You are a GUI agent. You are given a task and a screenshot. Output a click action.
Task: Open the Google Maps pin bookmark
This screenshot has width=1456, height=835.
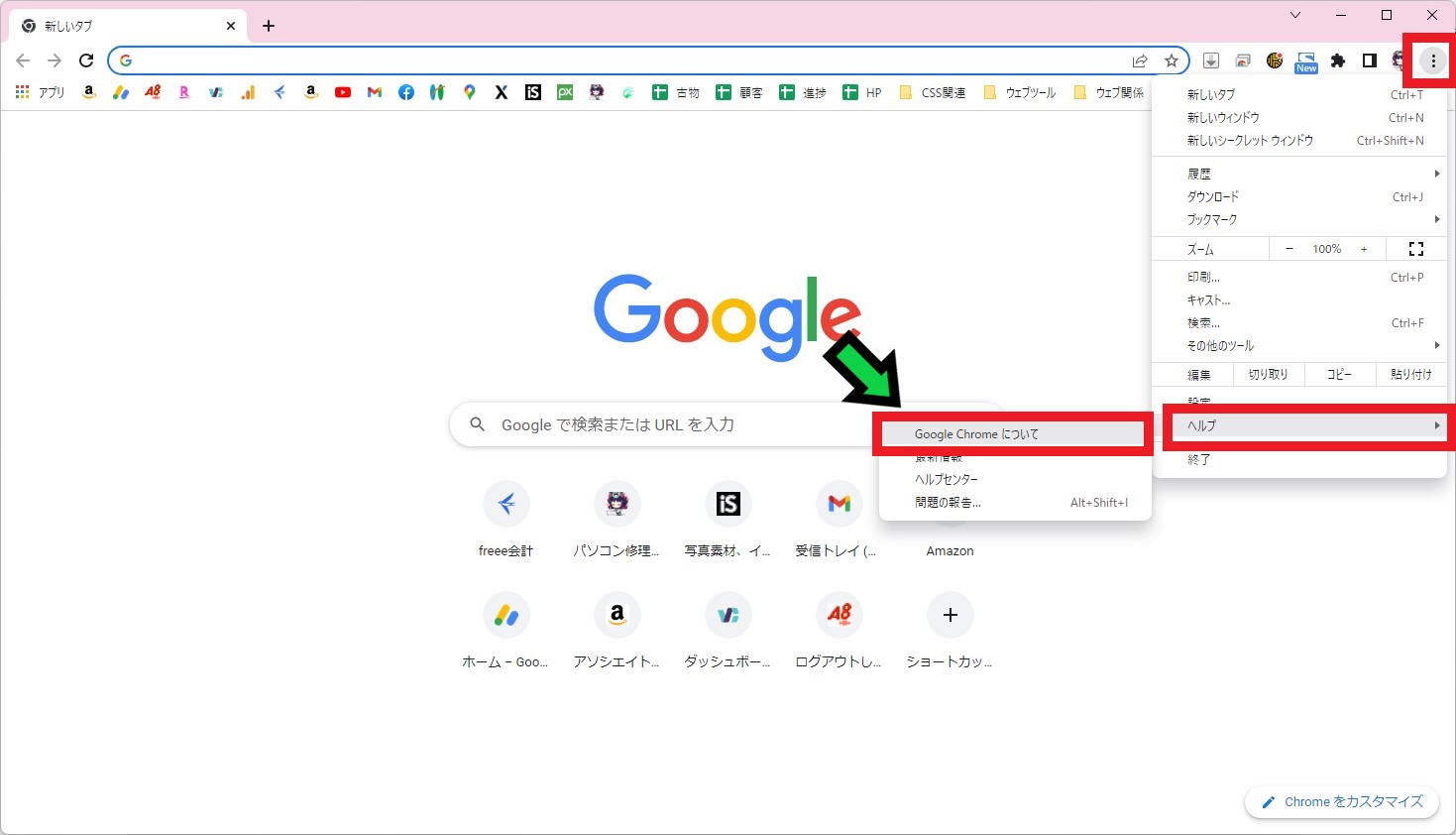[470, 92]
